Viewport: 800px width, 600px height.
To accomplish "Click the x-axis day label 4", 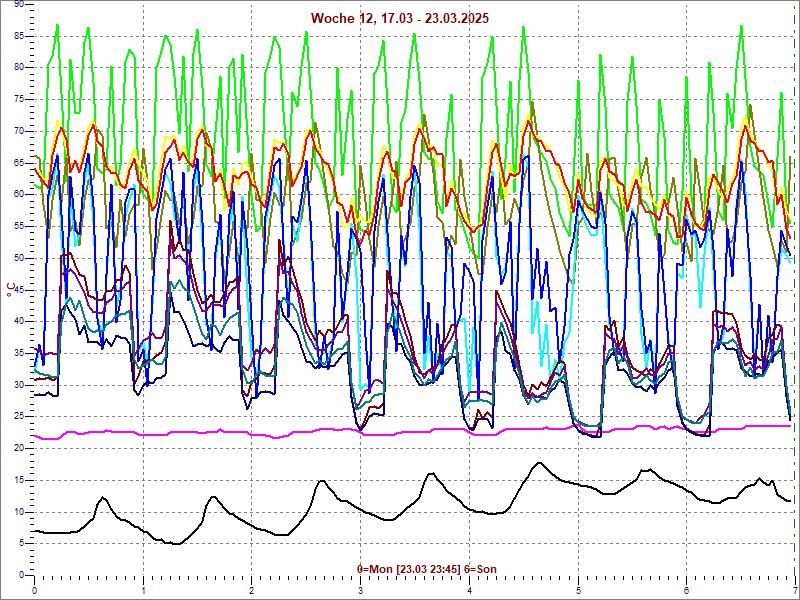I will click(469, 591).
